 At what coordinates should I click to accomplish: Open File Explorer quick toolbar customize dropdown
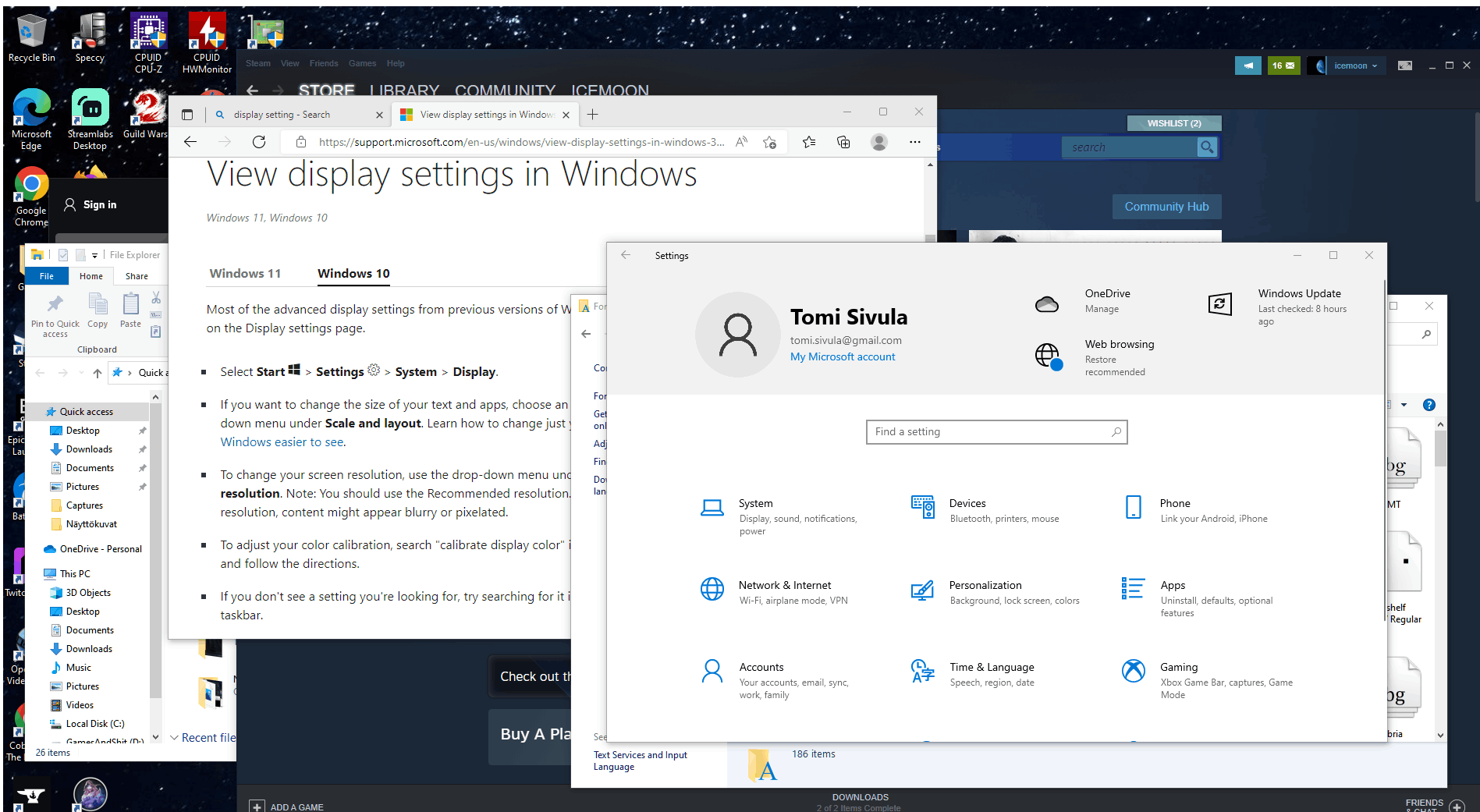coord(94,255)
